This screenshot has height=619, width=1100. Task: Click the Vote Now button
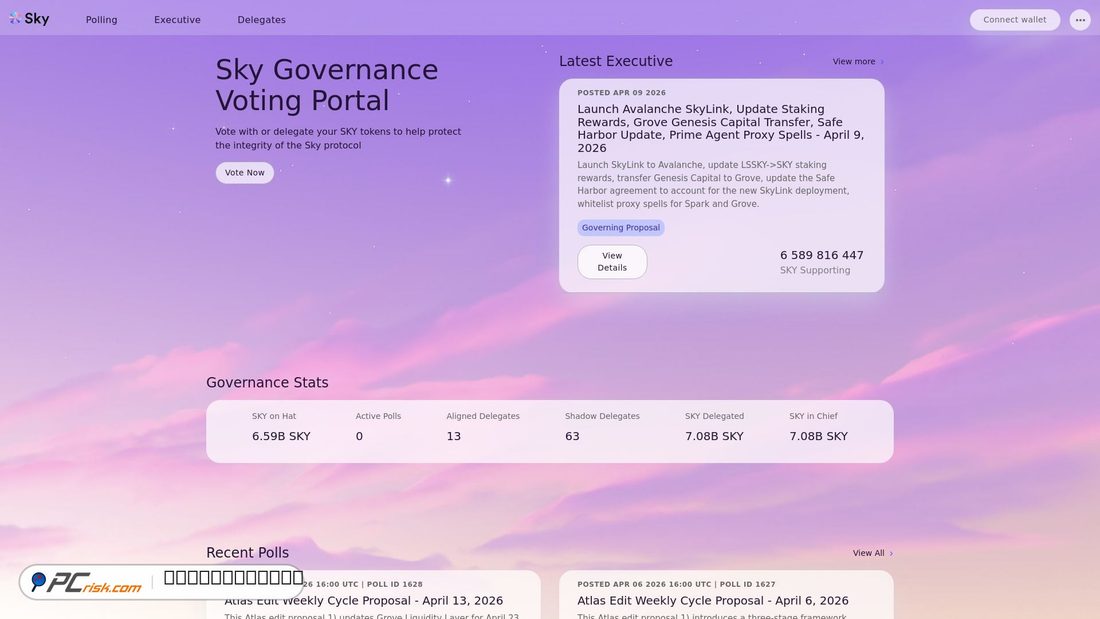pyautogui.click(x=245, y=173)
